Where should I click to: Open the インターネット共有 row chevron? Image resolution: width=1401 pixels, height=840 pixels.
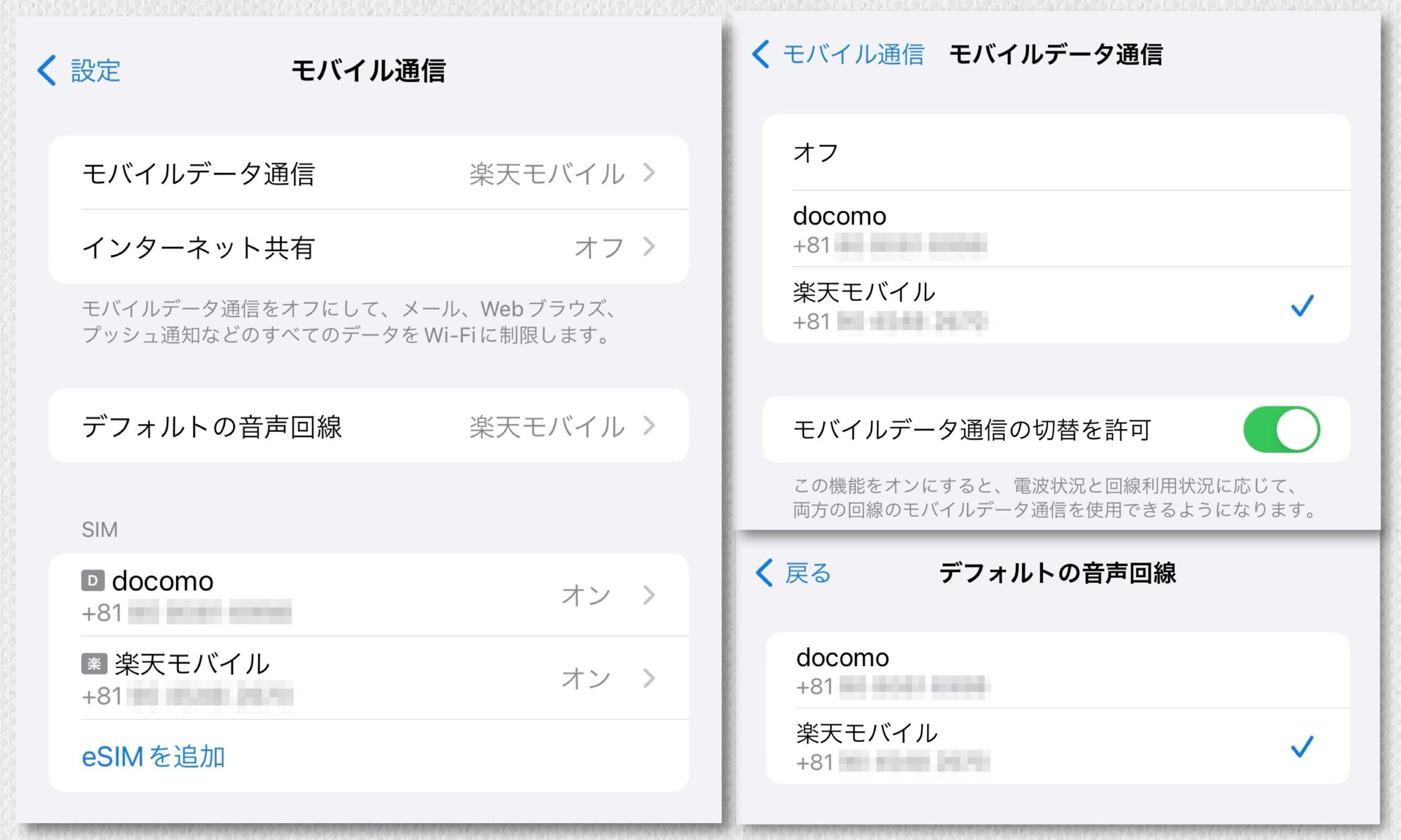click(650, 247)
